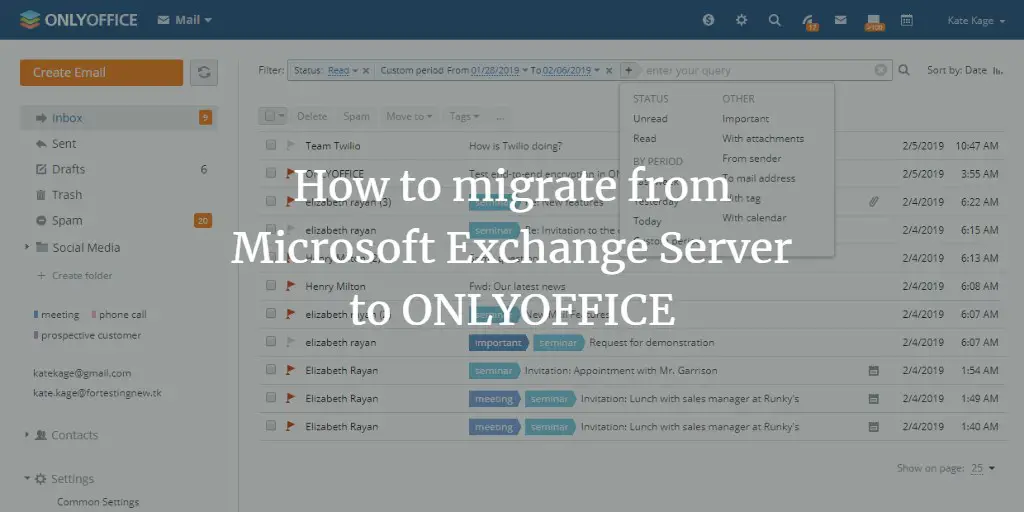Select the kate.kage@fortestingnew.tk account

97,393
